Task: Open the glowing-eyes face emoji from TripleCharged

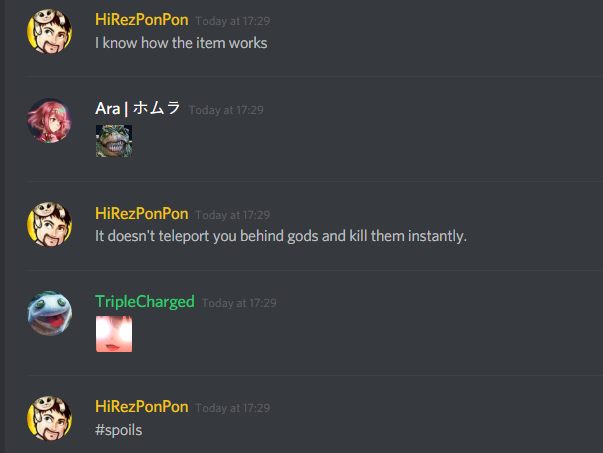Action: [114, 334]
